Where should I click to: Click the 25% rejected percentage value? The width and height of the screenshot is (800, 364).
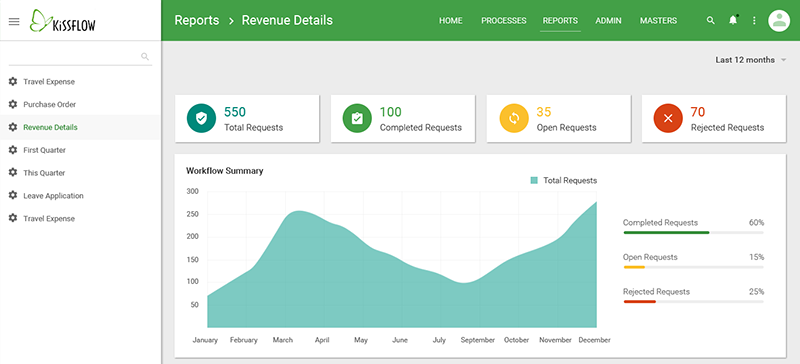[x=756, y=292]
